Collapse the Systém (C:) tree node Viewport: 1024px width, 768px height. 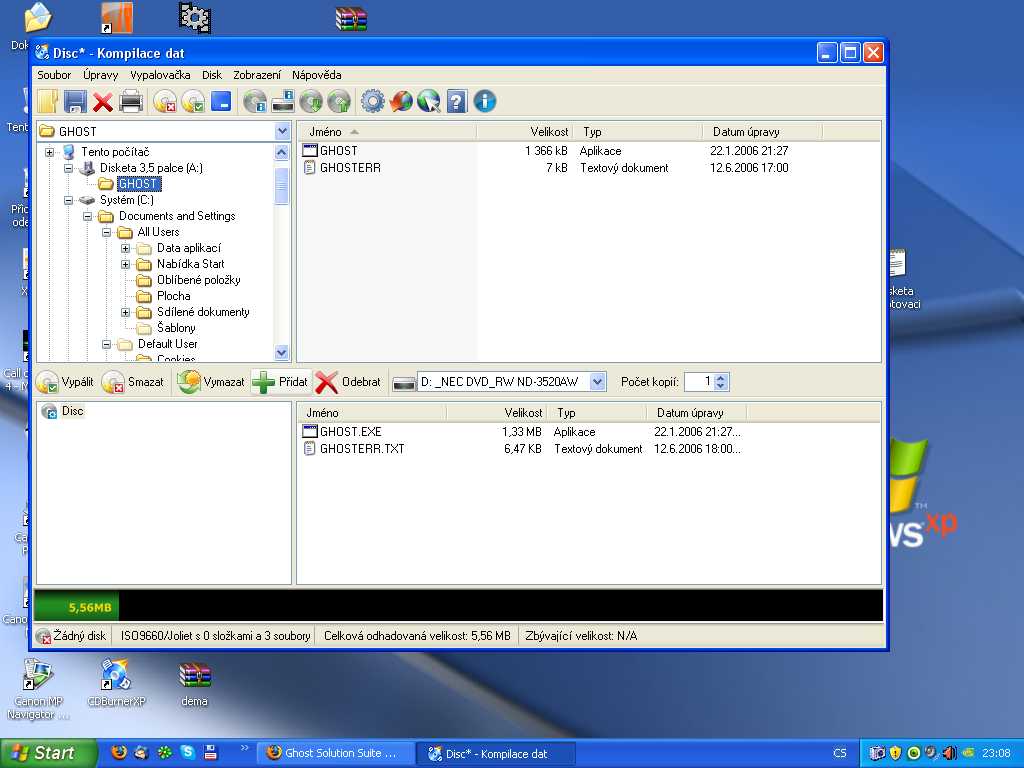pos(69,200)
